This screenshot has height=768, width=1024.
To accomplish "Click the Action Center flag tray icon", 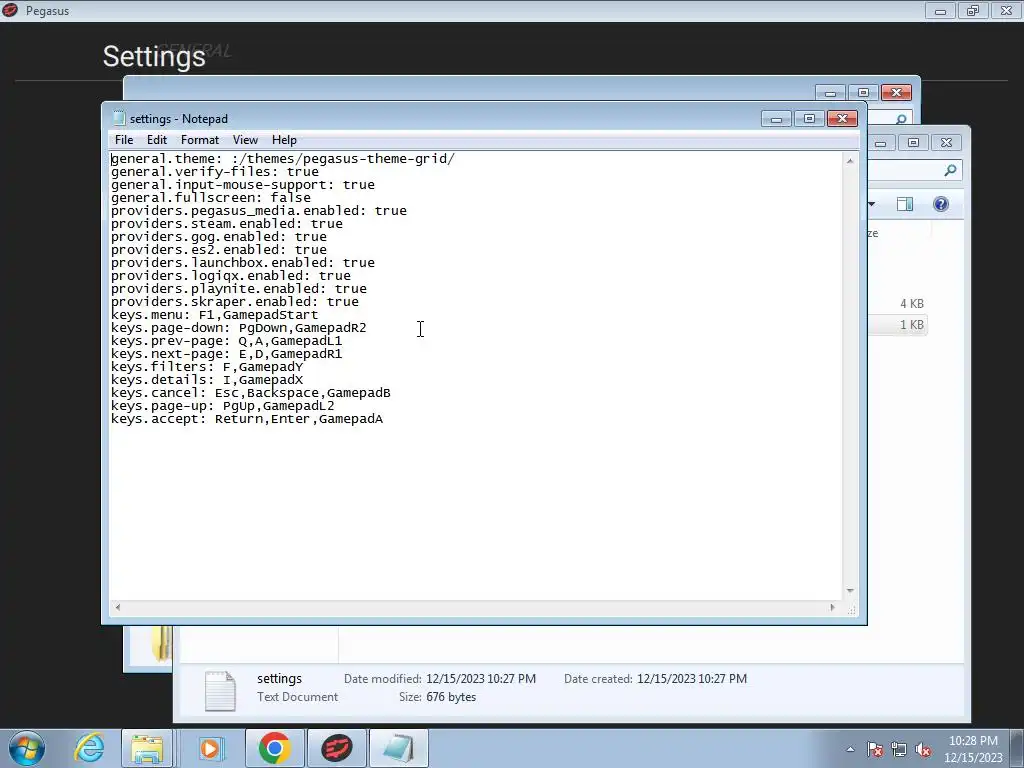I will coord(875,749).
